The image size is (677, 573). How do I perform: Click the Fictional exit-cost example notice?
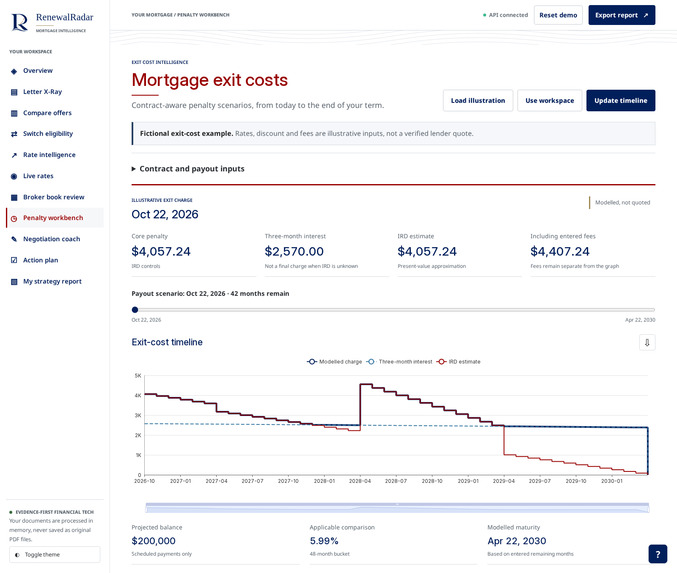tap(393, 134)
